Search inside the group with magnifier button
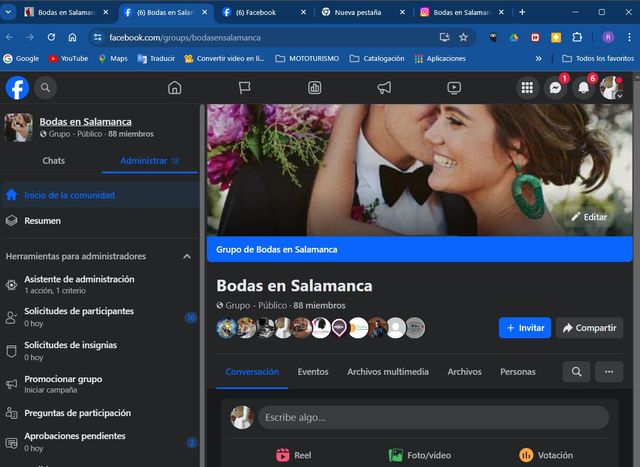640x467 pixels. pos(576,371)
